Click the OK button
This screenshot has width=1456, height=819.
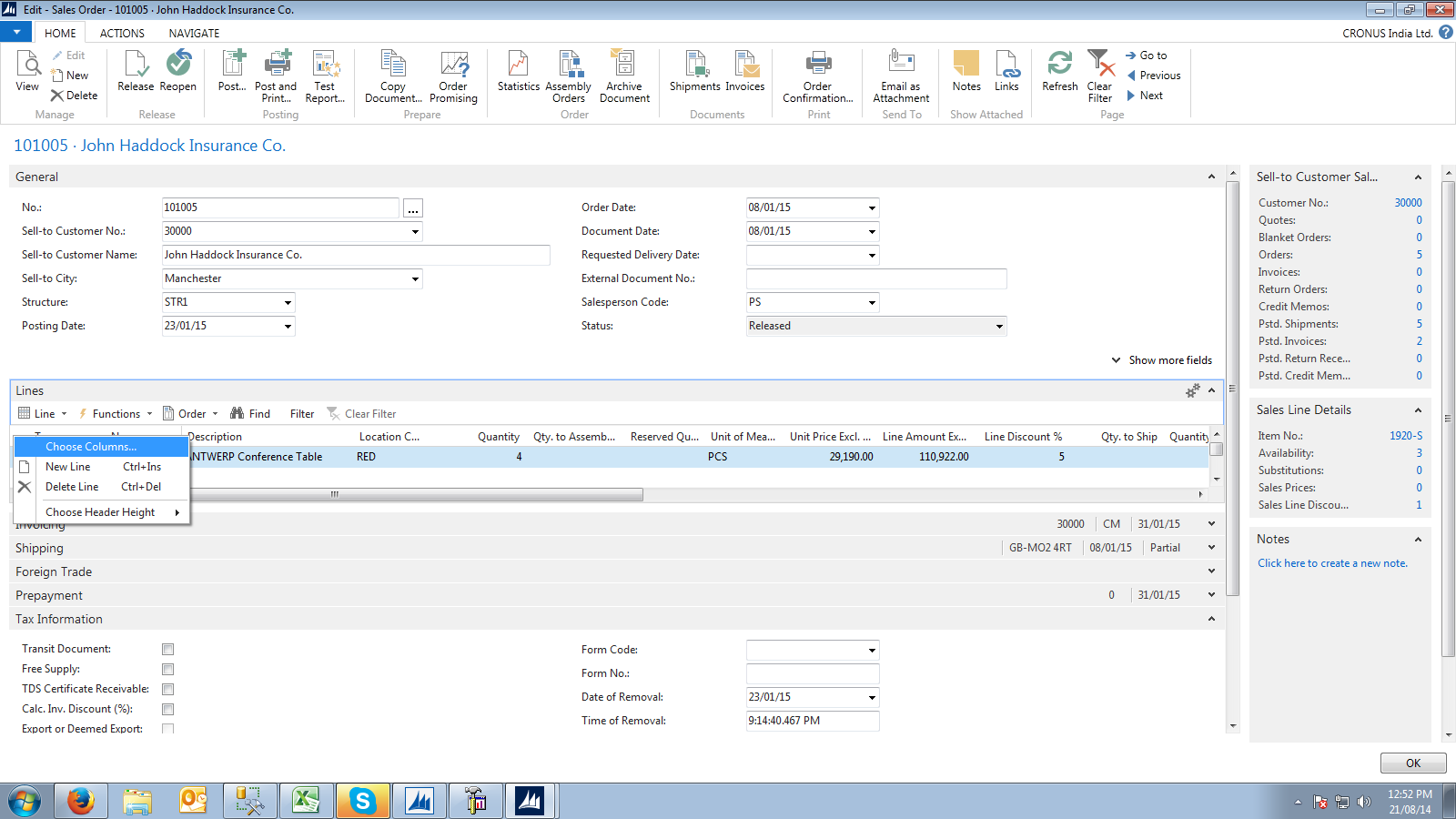click(1413, 763)
